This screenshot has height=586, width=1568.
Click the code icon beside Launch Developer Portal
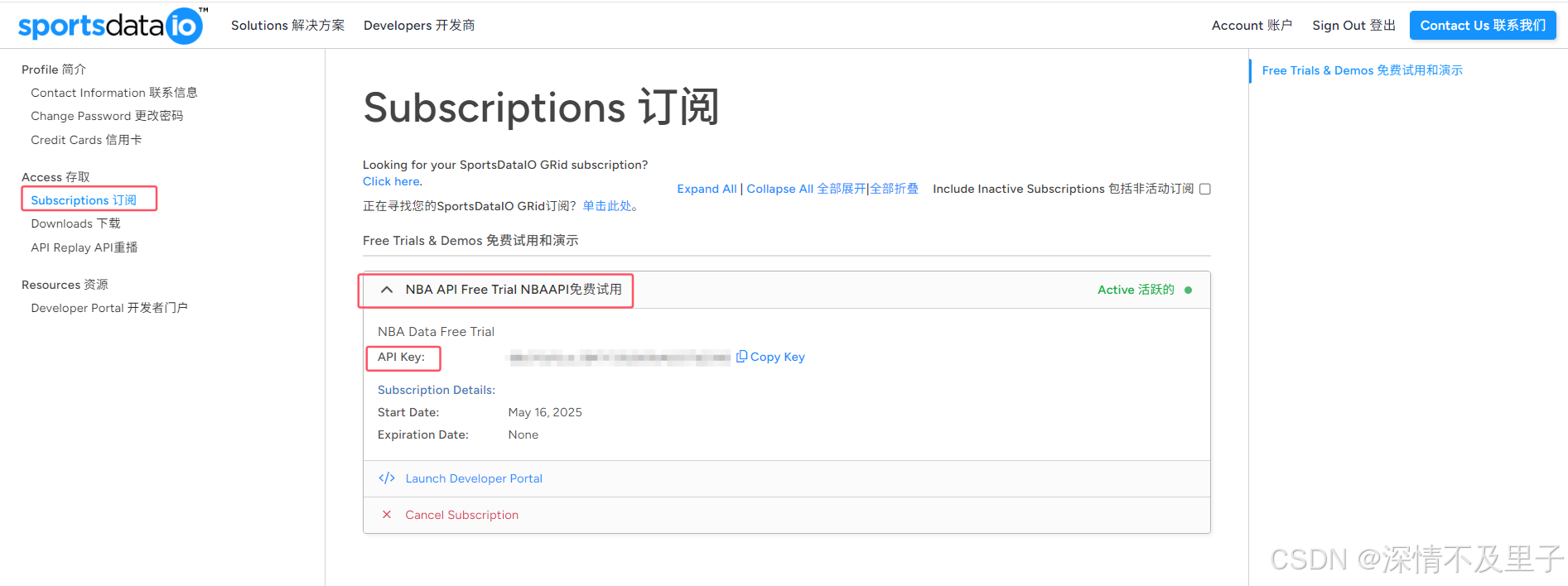tap(387, 478)
